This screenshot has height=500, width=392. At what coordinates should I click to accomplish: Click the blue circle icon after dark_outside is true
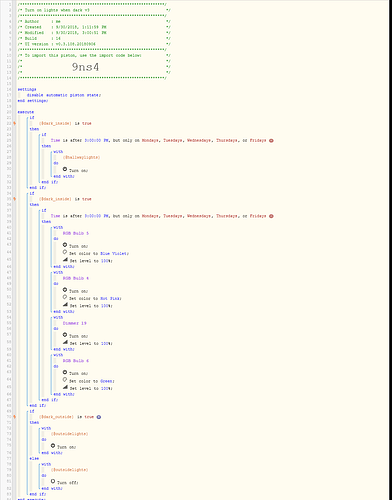(x=99, y=417)
